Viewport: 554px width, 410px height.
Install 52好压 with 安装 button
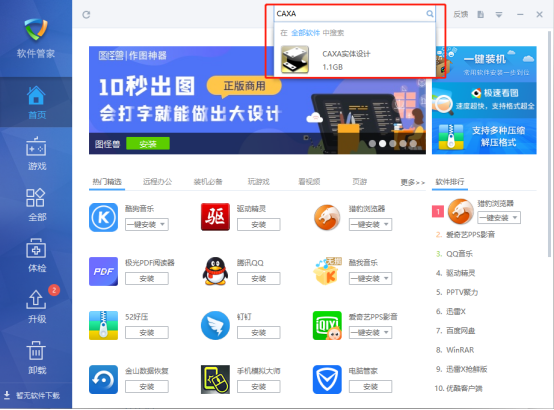(x=147, y=333)
